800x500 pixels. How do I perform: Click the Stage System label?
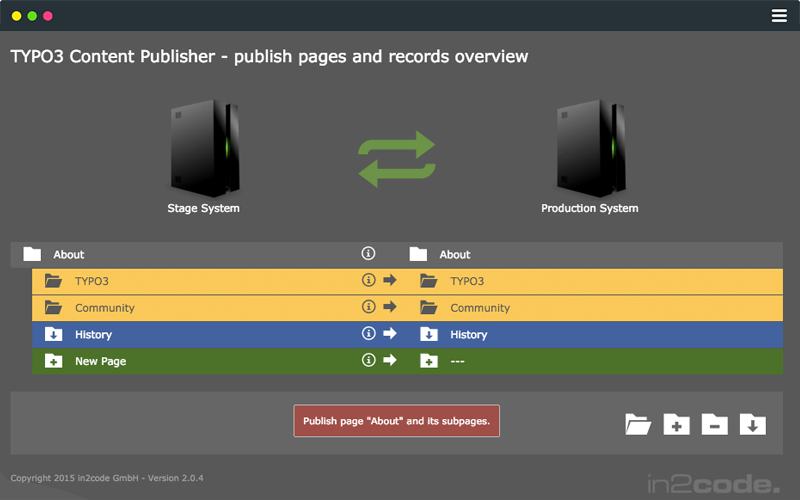204,208
